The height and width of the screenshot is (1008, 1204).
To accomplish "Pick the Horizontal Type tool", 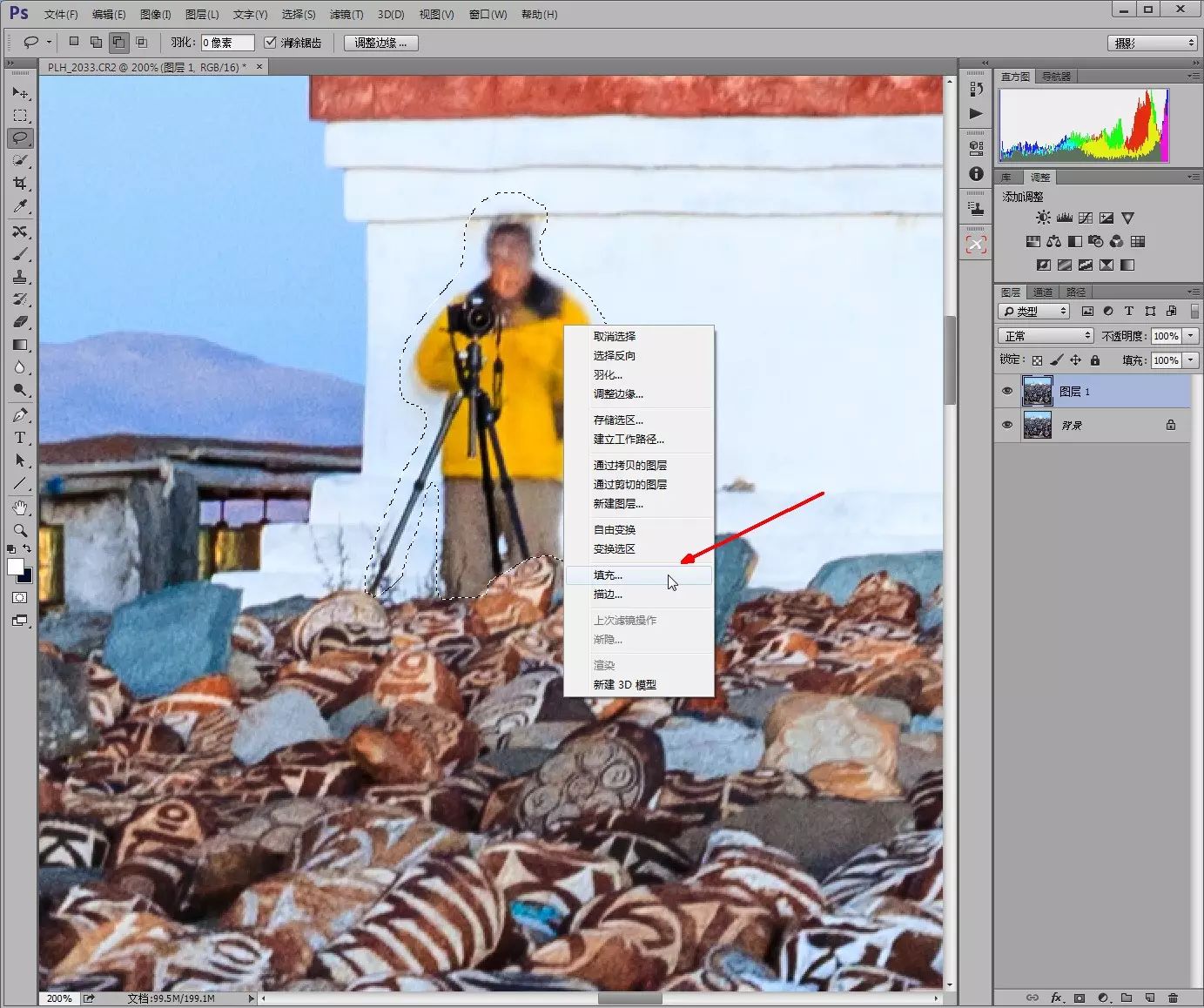I will coord(20,438).
